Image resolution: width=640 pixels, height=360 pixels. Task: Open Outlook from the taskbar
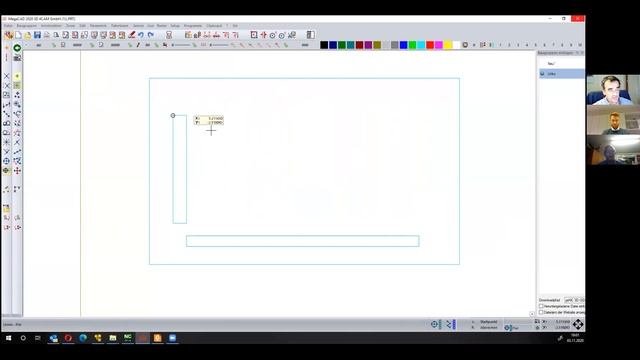(53, 338)
